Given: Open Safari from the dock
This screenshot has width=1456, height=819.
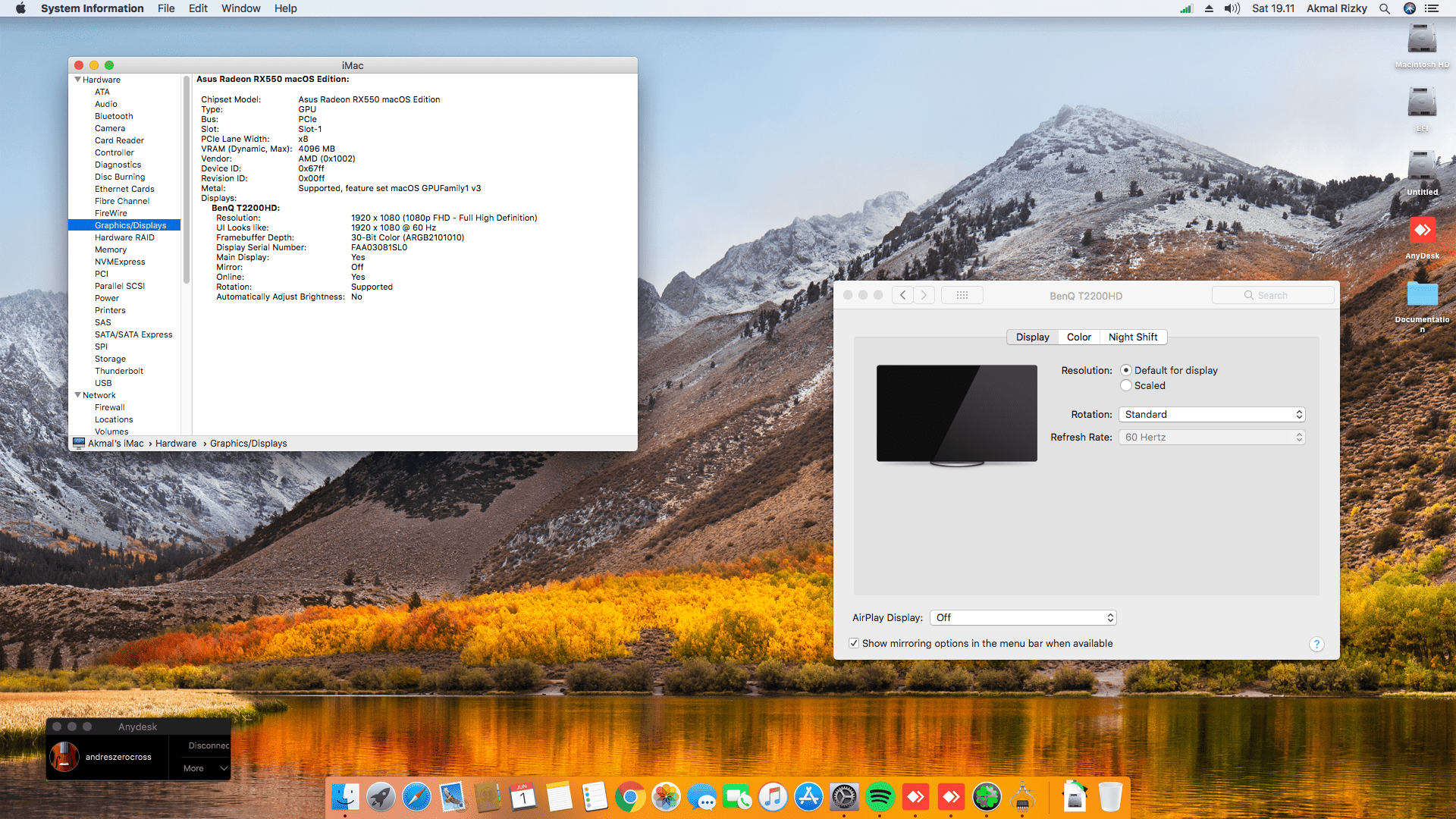Looking at the screenshot, I should [x=416, y=797].
